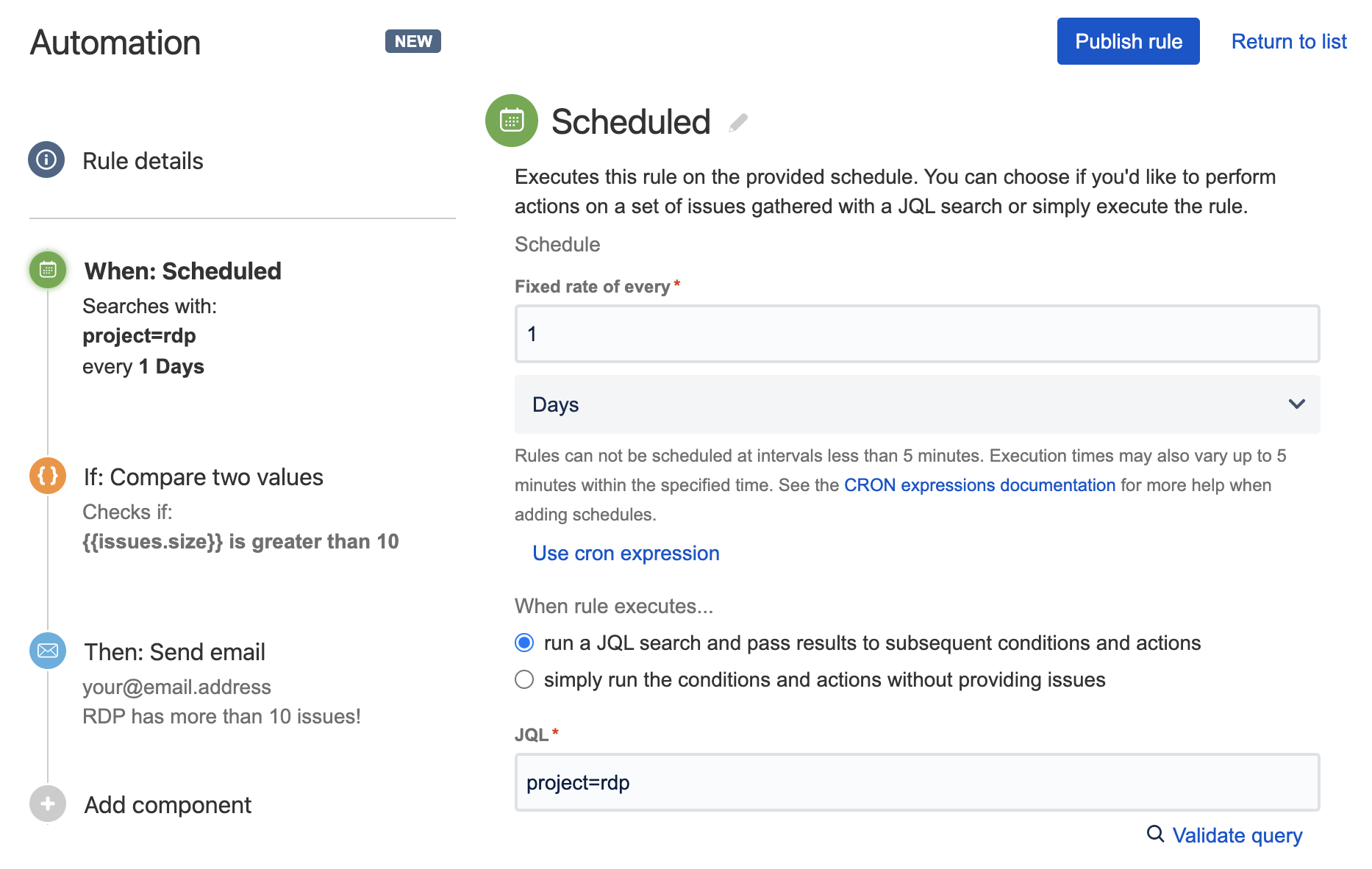Open the Days interval unit dropdown
The image size is (1372, 869).
point(917,404)
